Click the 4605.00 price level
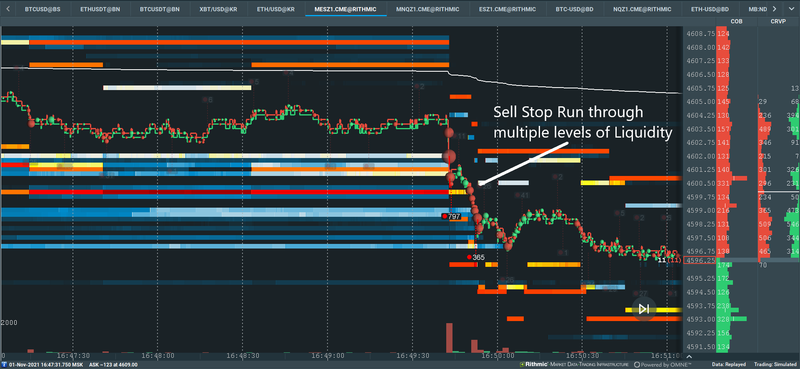Image resolution: width=800 pixels, height=369 pixels. click(701, 102)
